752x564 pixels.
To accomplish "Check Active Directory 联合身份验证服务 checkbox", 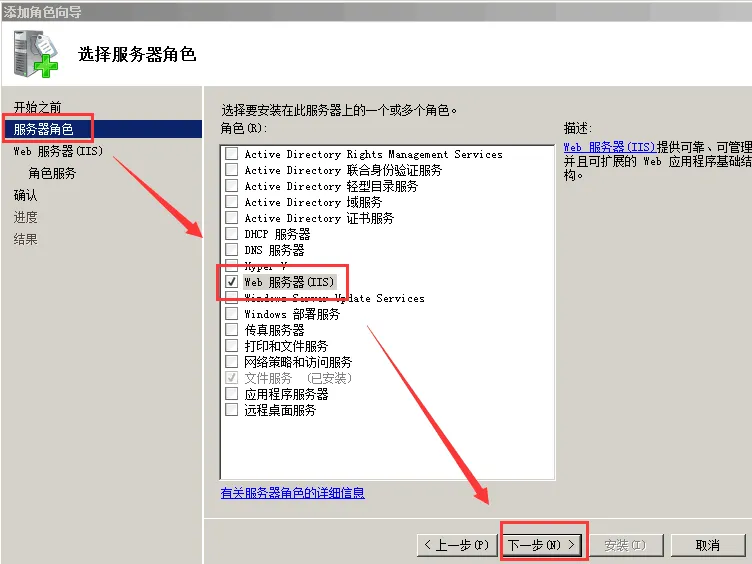I will (232, 169).
